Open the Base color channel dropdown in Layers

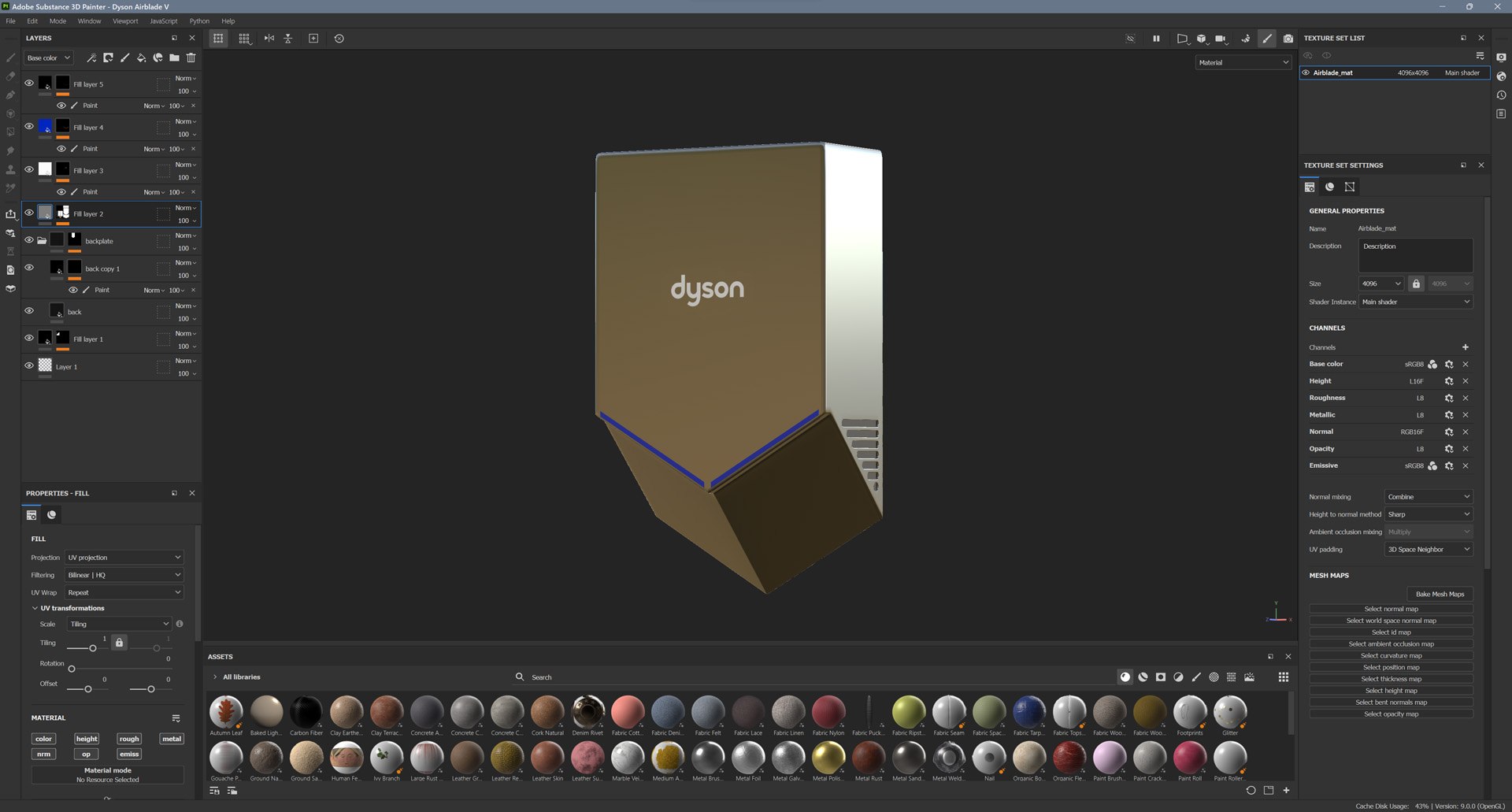pos(48,57)
